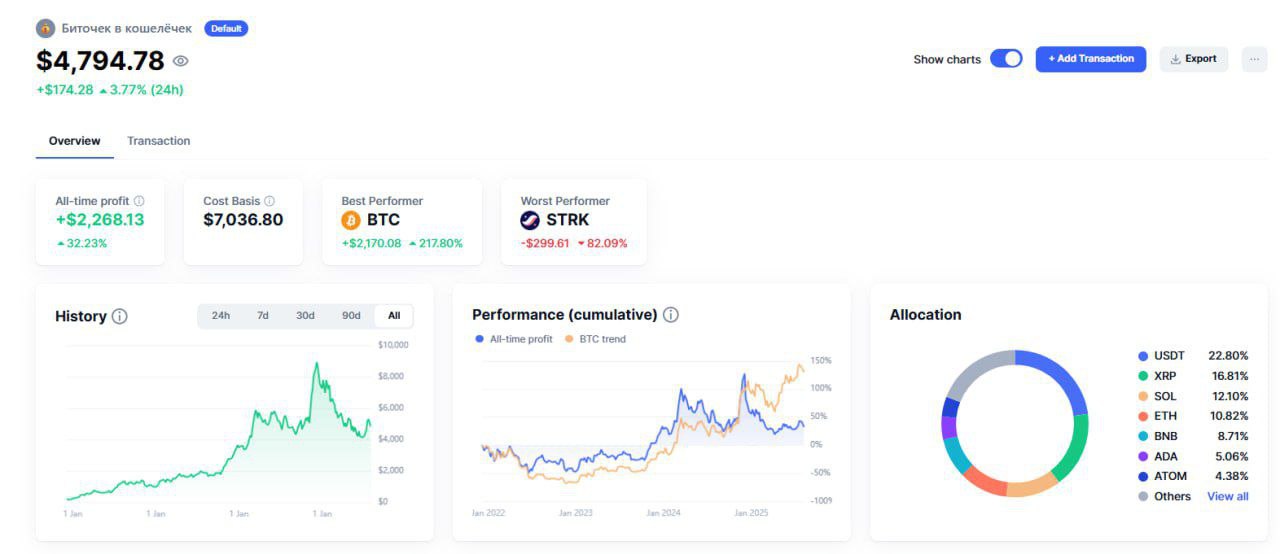Click the Add Transaction button
1280x554 pixels.
pyautogui.click(x=1091, y=59)
